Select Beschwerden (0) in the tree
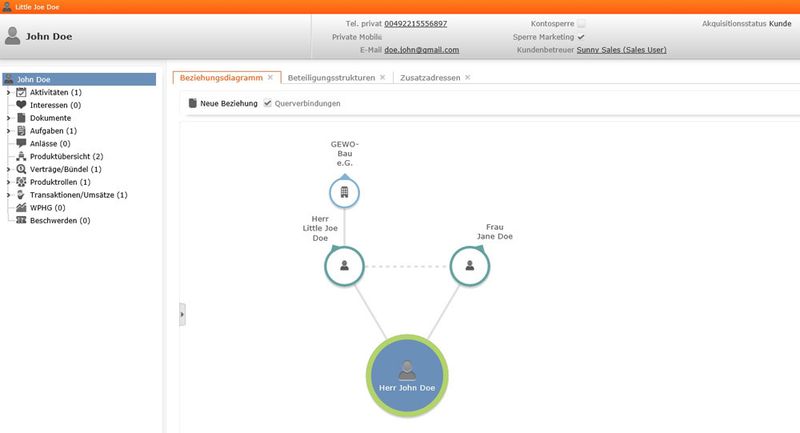The width and height of the screenshot is (800, 433). point(60,220)
